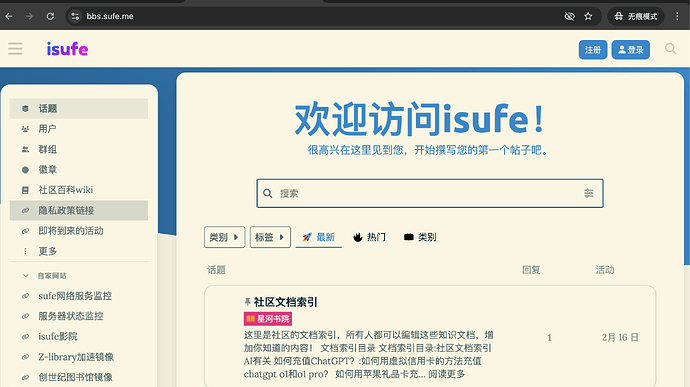Open Z-library加速镜像 link
690x387 pixels.
click(79, 357)
